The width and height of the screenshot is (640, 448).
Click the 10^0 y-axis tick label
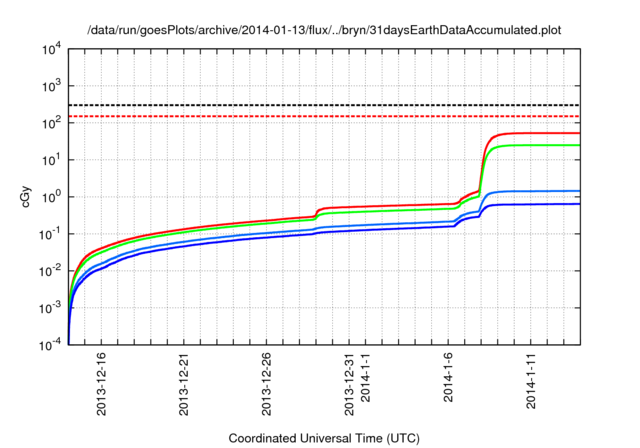pos(51,197)
